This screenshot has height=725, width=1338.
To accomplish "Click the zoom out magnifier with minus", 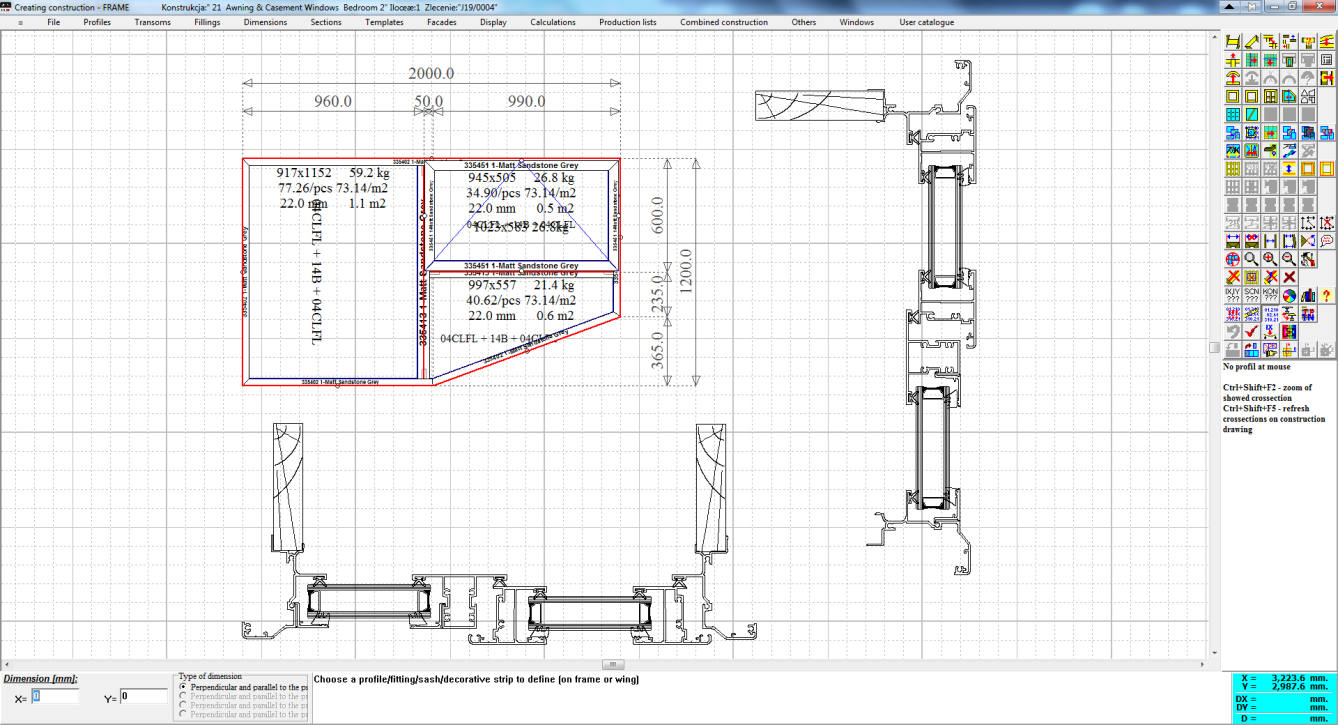I will pos(1289,258).
